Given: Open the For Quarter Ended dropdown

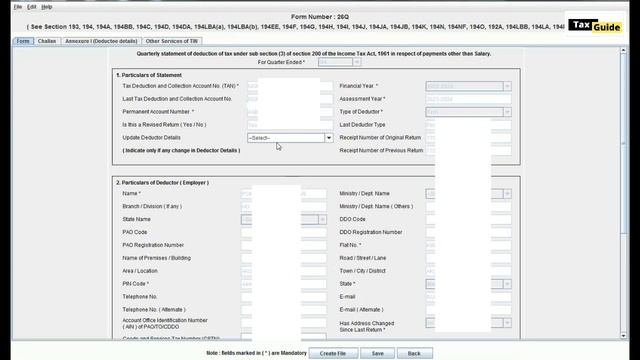Looking at the screenshot, I should 340,62.
